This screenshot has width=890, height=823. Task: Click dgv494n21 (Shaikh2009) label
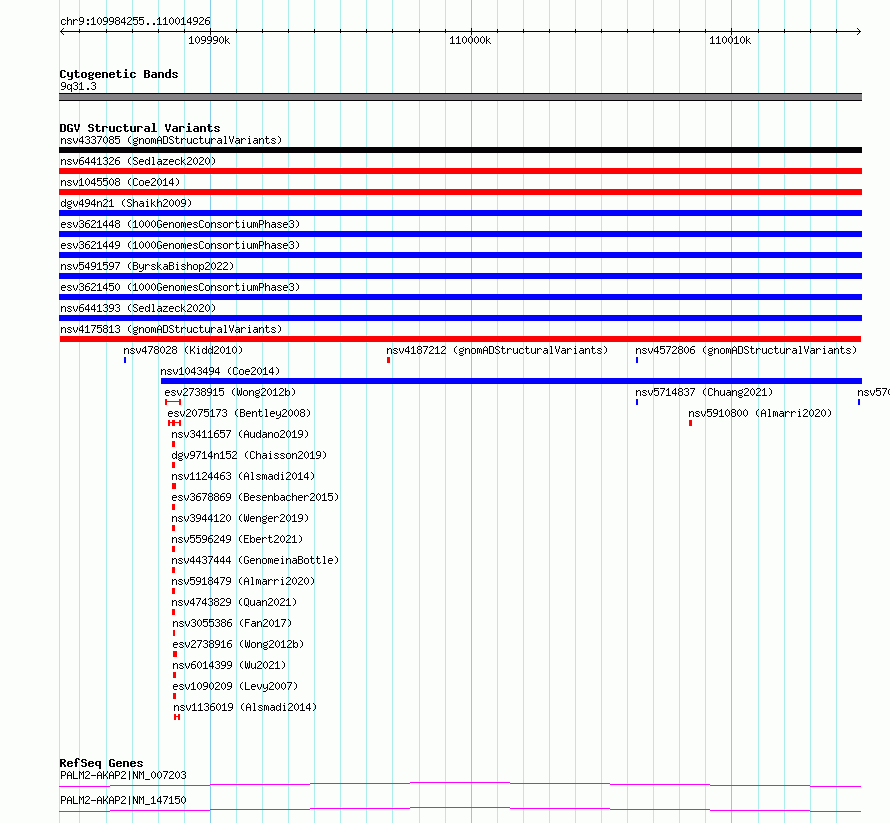(x=126, y=203)
